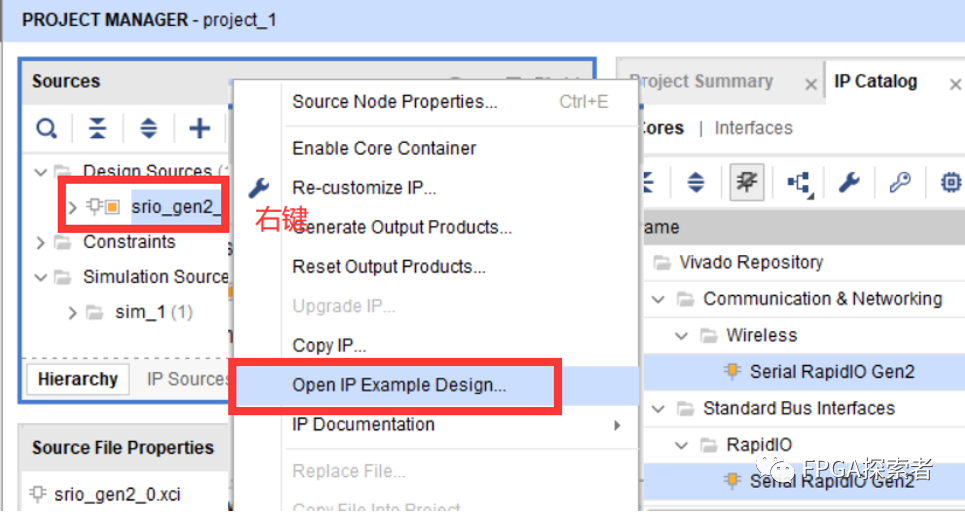Click the Vivado Repository folder icon
Image resolution: width=965 pixels, height=512 pixels.
[662, 263]
